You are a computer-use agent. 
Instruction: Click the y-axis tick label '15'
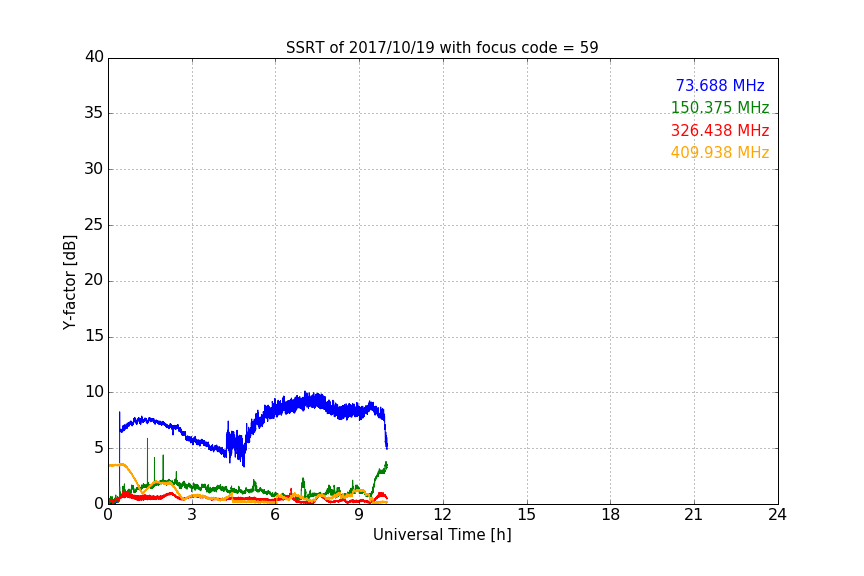tap(94, 336)
